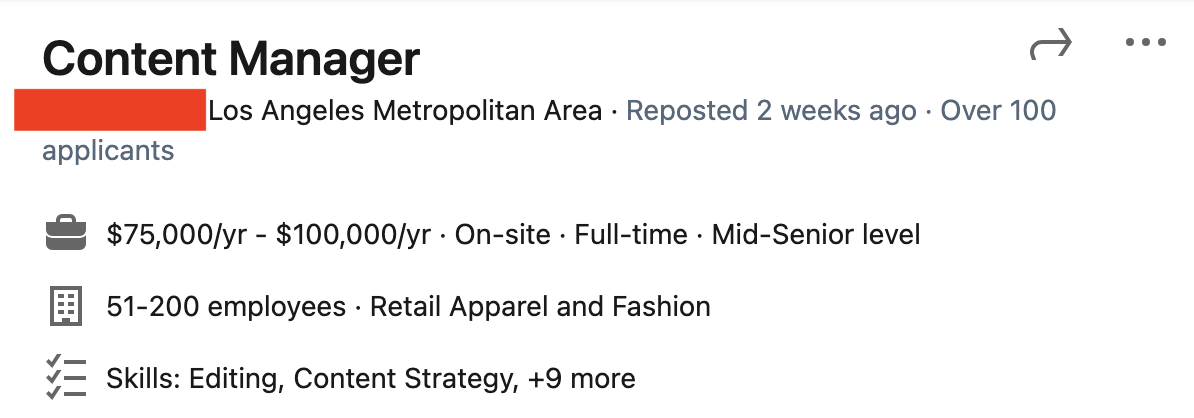This screenshot has width=1194, height=418.
Task: Click the building icon beside employee count
Action: point(65,306)
